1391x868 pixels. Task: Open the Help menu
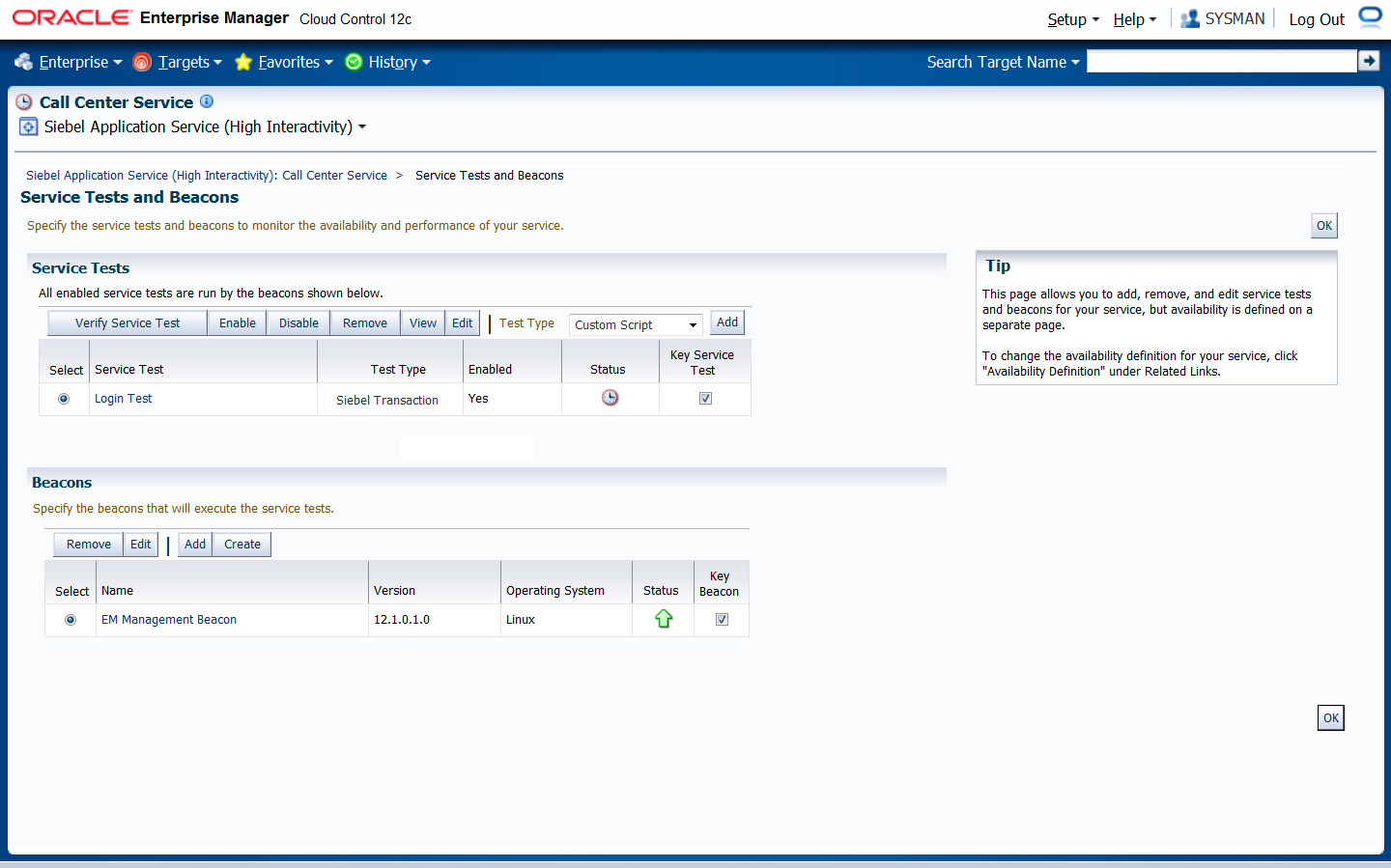[x=1135, y=19]
